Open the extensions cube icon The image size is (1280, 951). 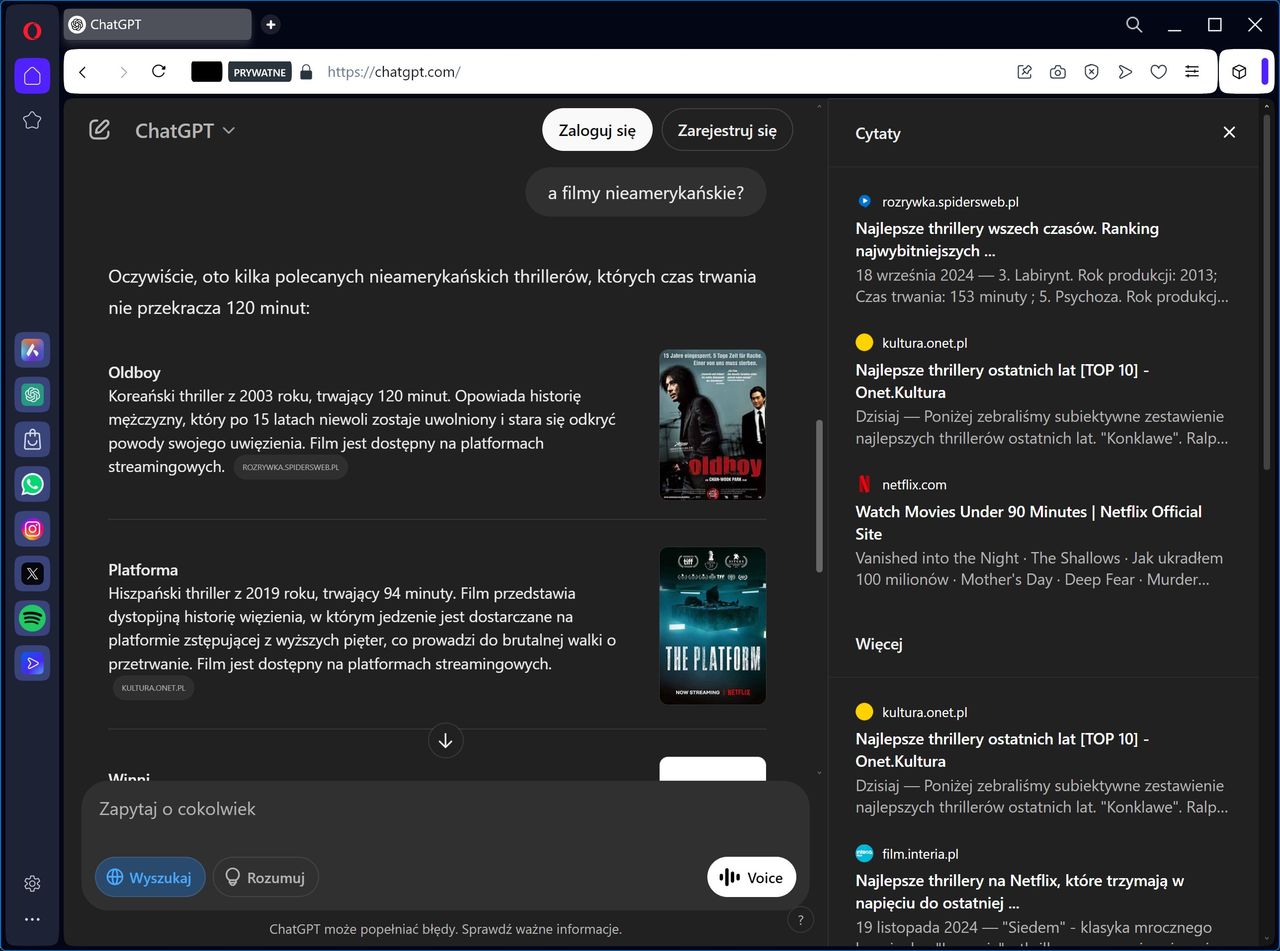[x=1239, y=72]
